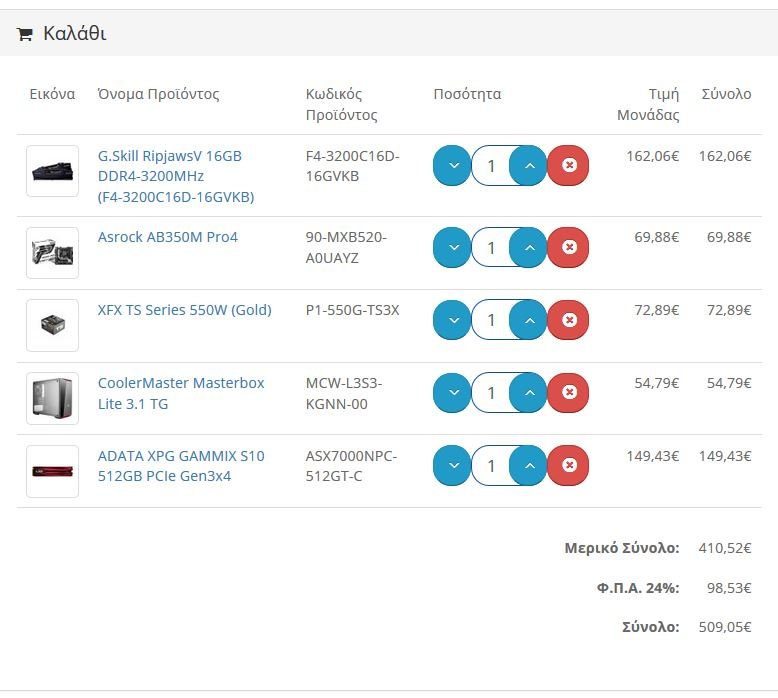Decrease quantity of G.Skill RipjawsV RAM
Screen dimensions: 778x698
coord(452,165)
